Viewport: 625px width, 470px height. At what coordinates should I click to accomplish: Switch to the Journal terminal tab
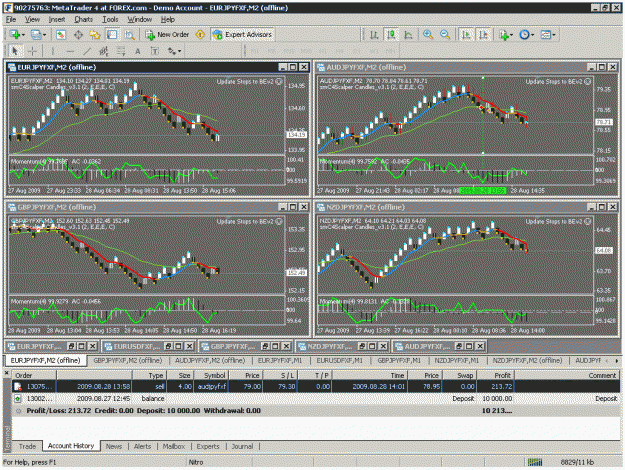[x=242, y=446]
